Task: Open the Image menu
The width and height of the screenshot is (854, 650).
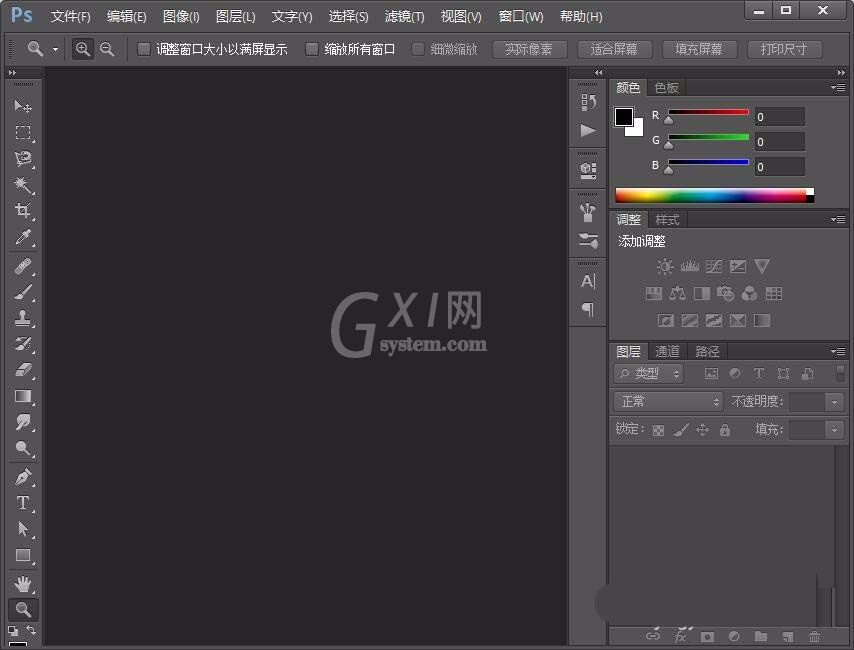Action: [x=181, y=17]
